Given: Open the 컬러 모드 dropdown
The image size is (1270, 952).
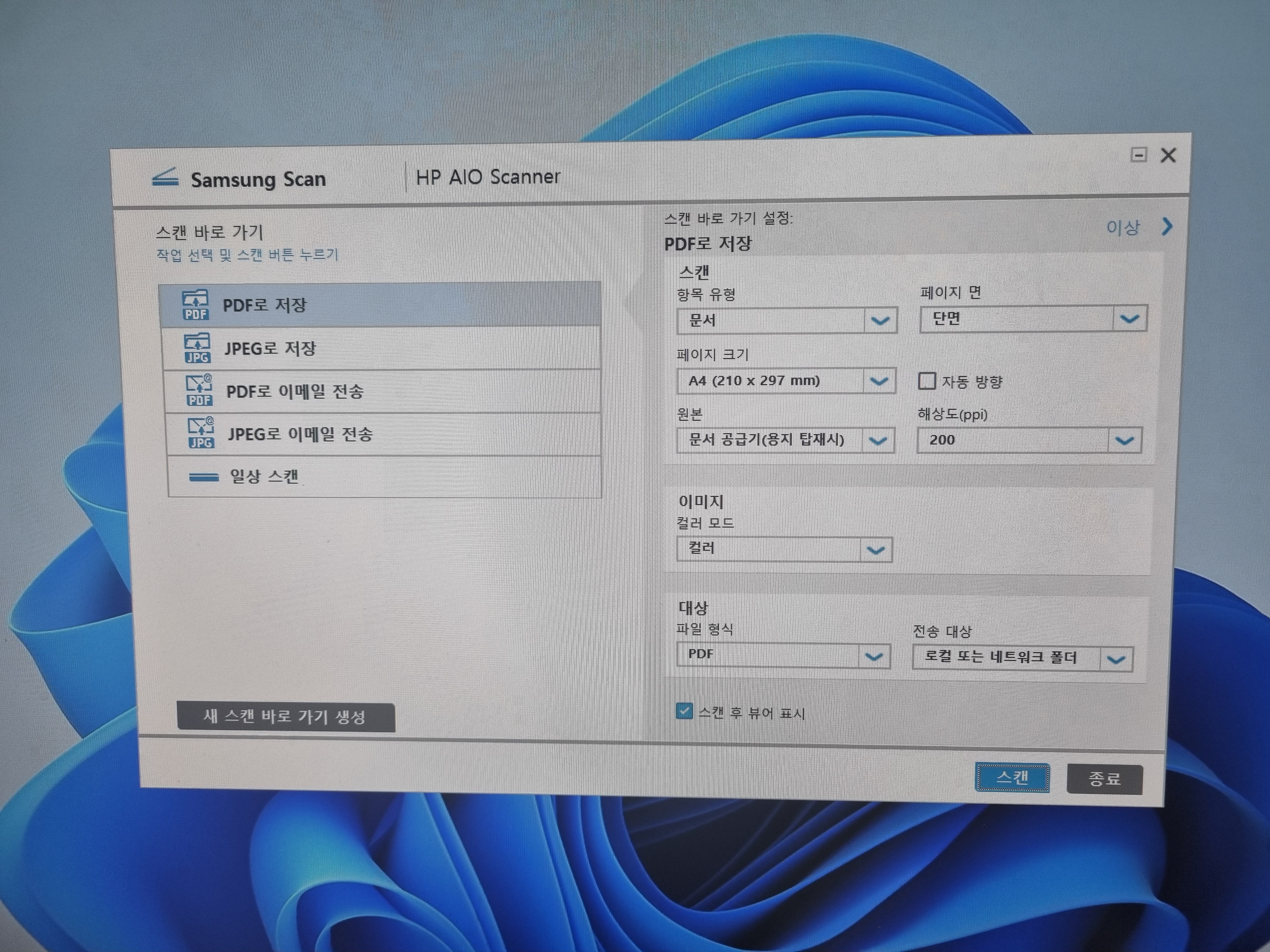Looking at the screenshot, I should pos(875,550).
